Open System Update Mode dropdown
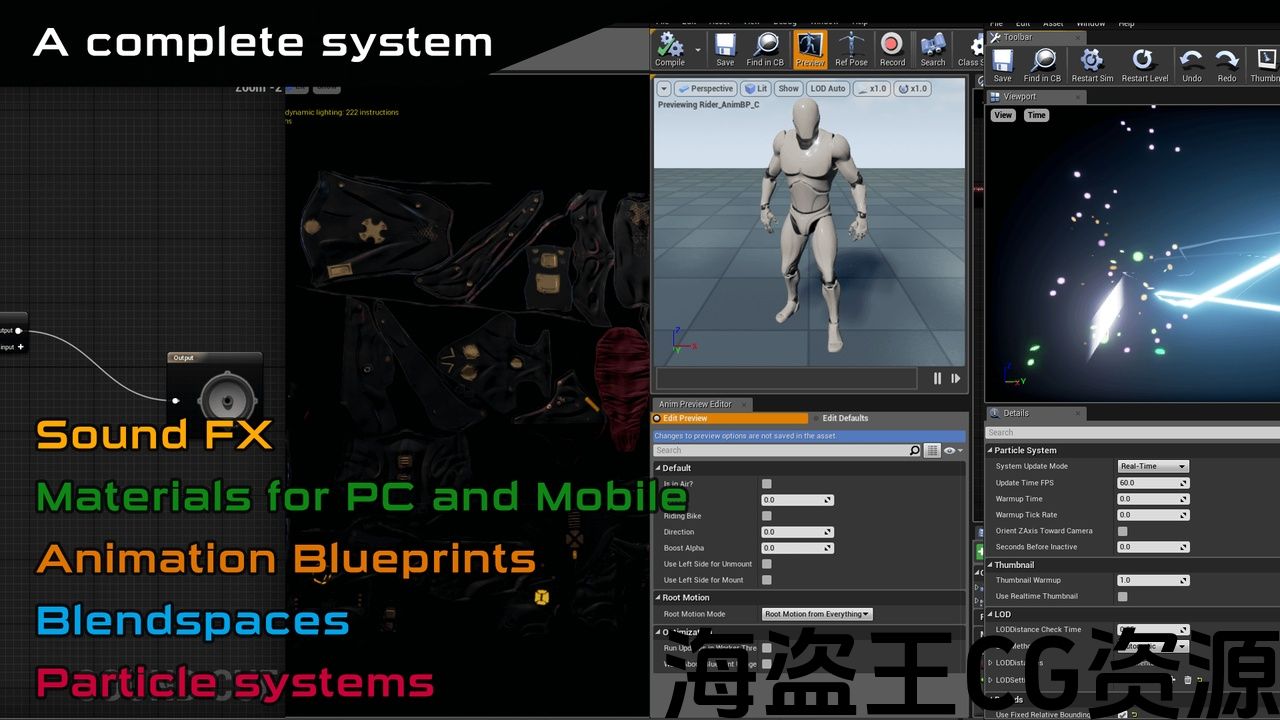This screenshot has width=1280, height=720. coord(1152,466)
